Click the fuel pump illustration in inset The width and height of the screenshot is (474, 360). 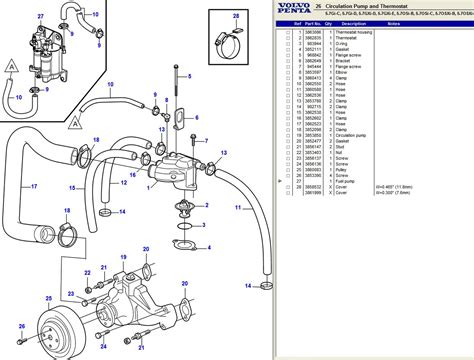coord(48,53)
